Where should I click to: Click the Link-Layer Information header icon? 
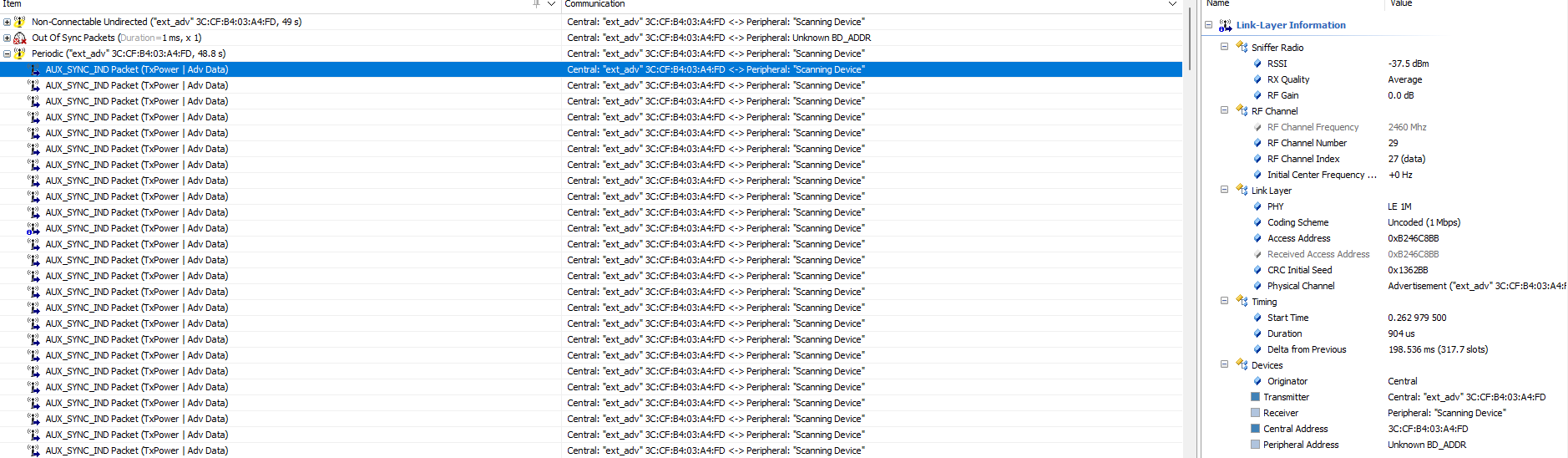(x=1225, y=25)
